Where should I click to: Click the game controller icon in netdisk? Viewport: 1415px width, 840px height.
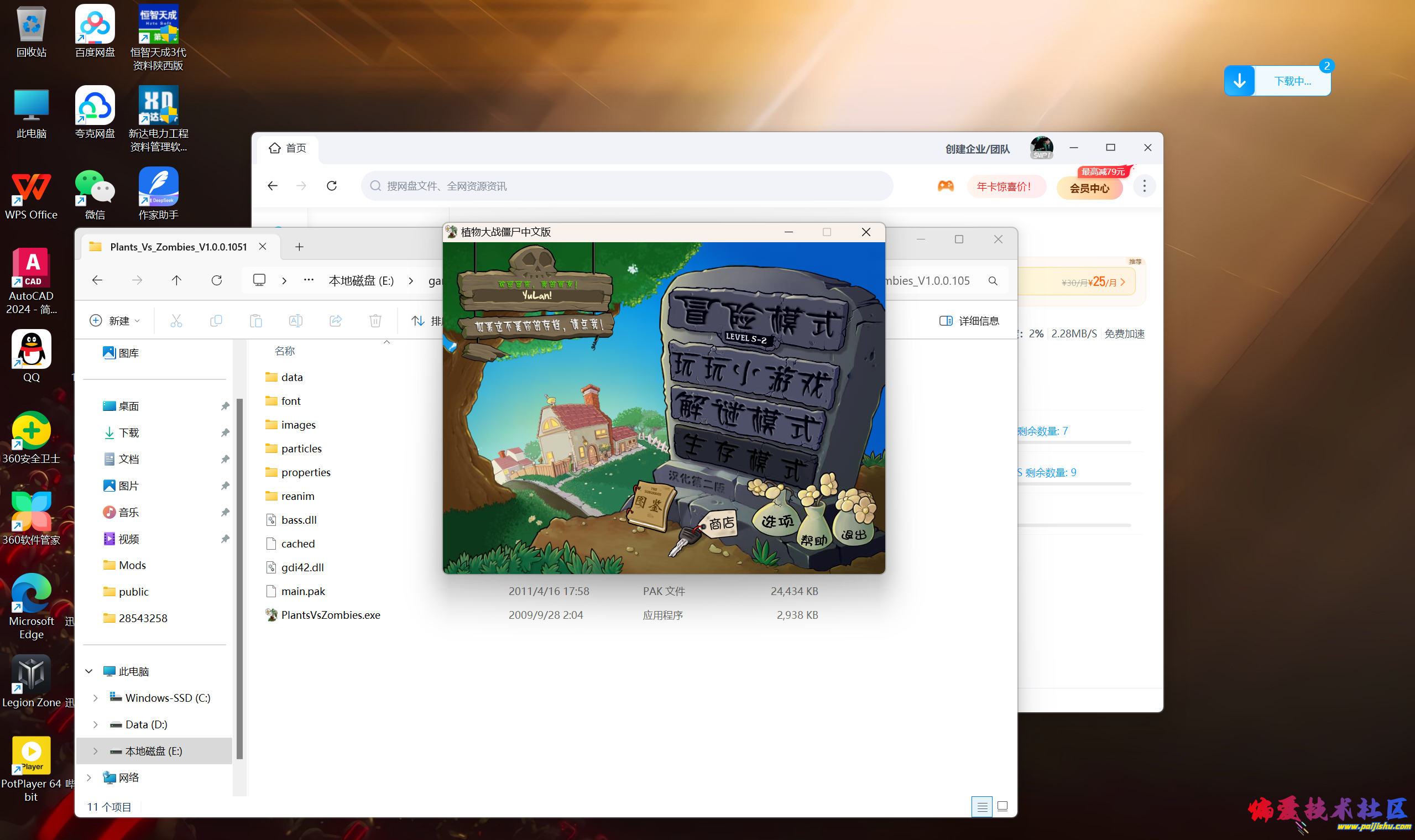click(x=945, y=186)
